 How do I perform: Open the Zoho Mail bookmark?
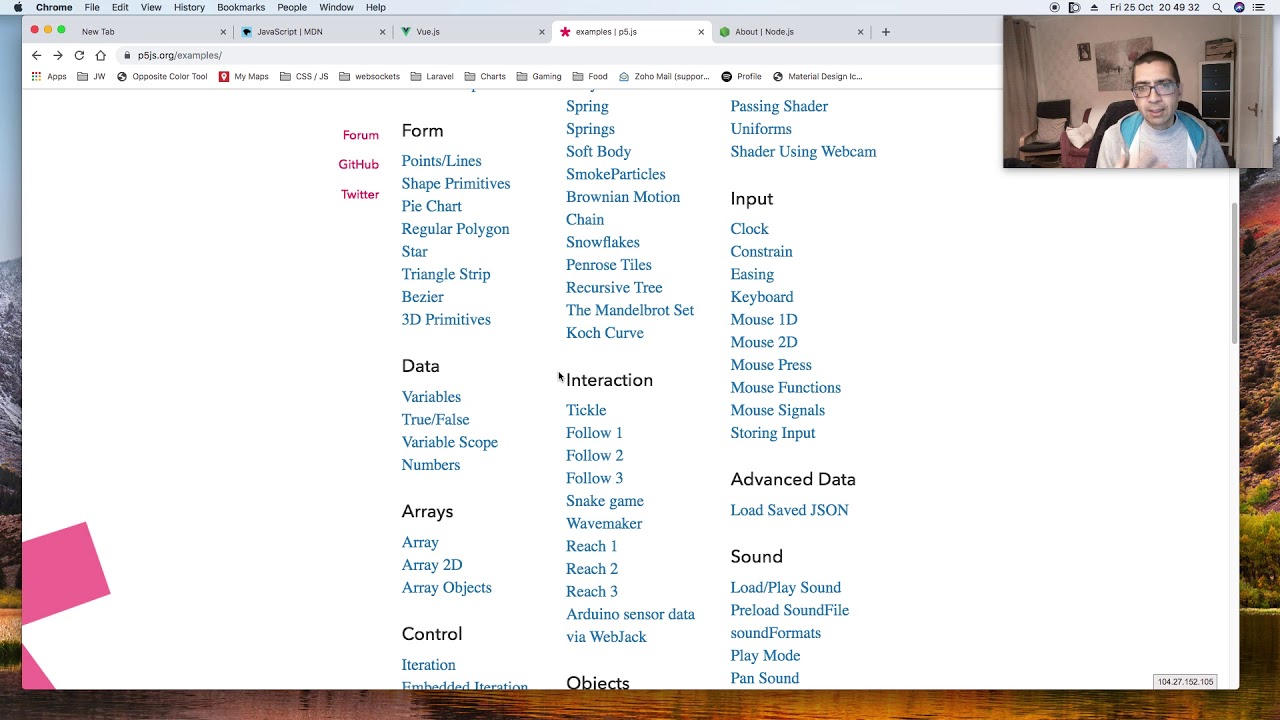(x=664, y=76)
